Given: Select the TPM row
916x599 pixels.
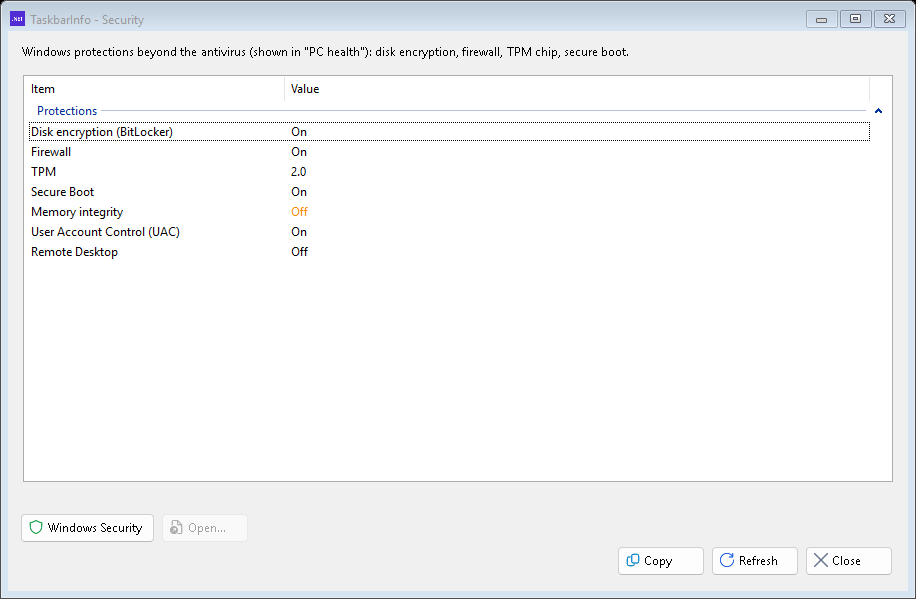Looking at the screenshot, I should 449,172.
